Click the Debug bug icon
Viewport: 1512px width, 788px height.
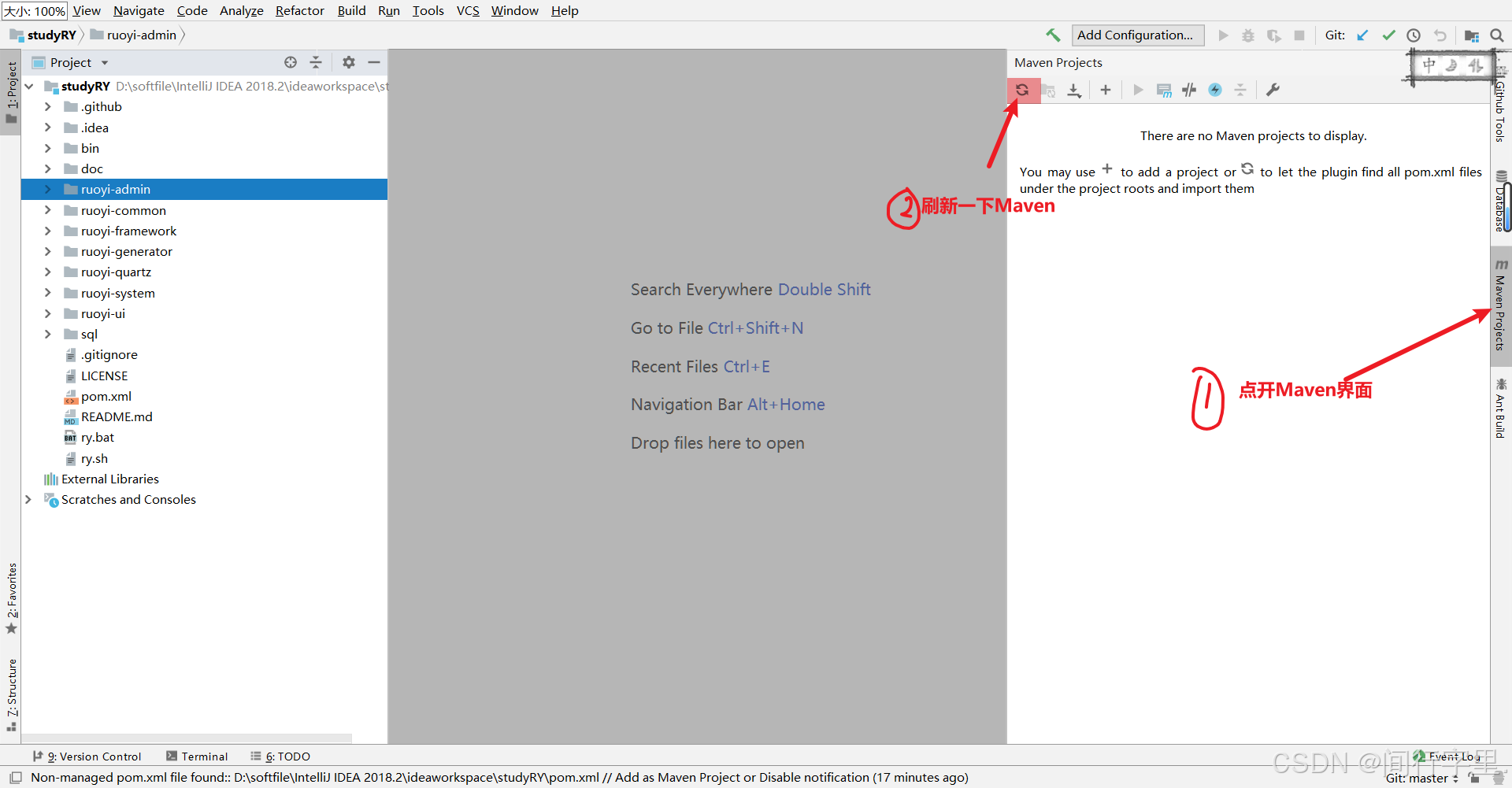(1248, 35)
